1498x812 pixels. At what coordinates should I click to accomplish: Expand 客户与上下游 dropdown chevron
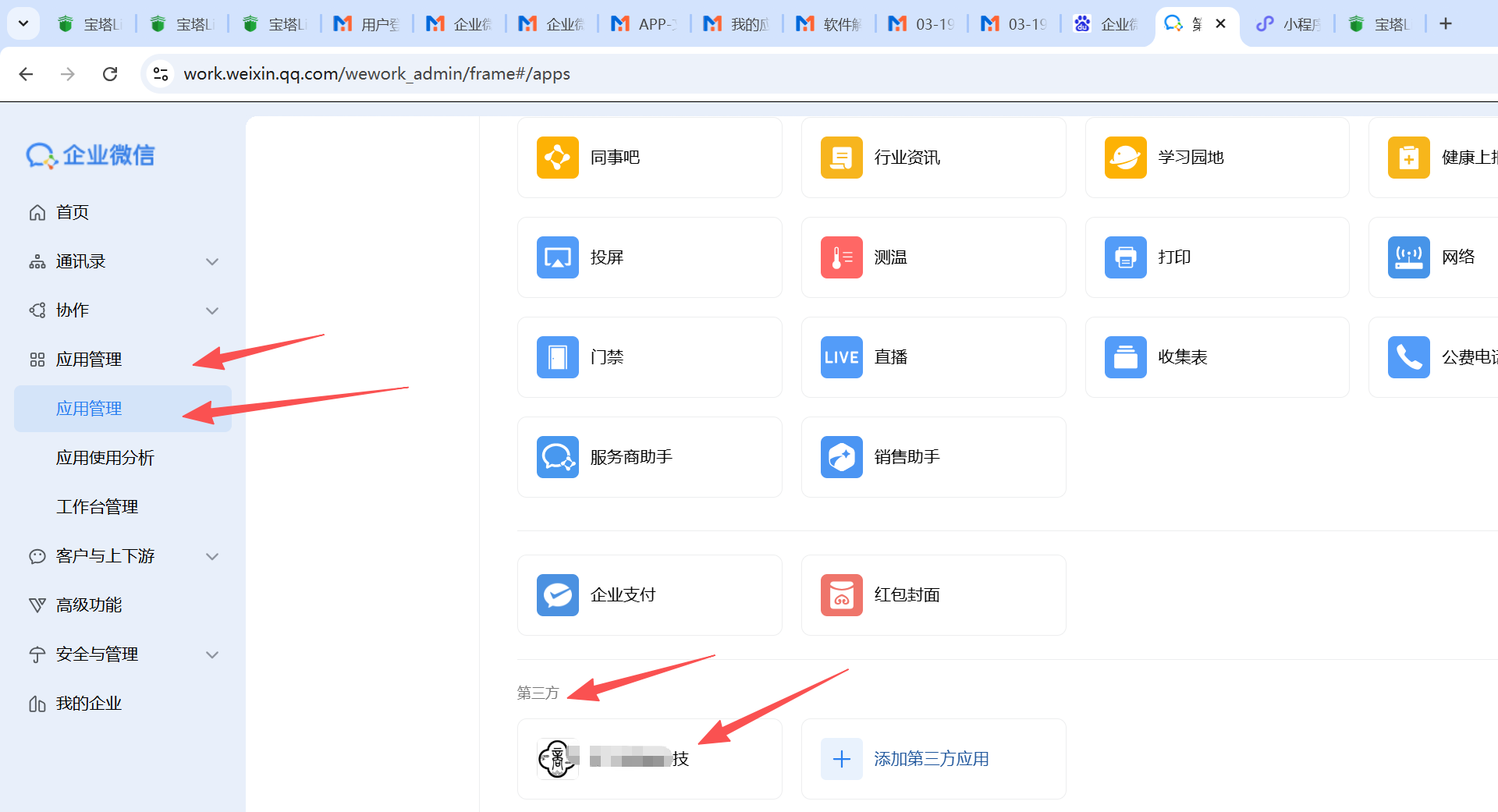click(x=212, y=556)
